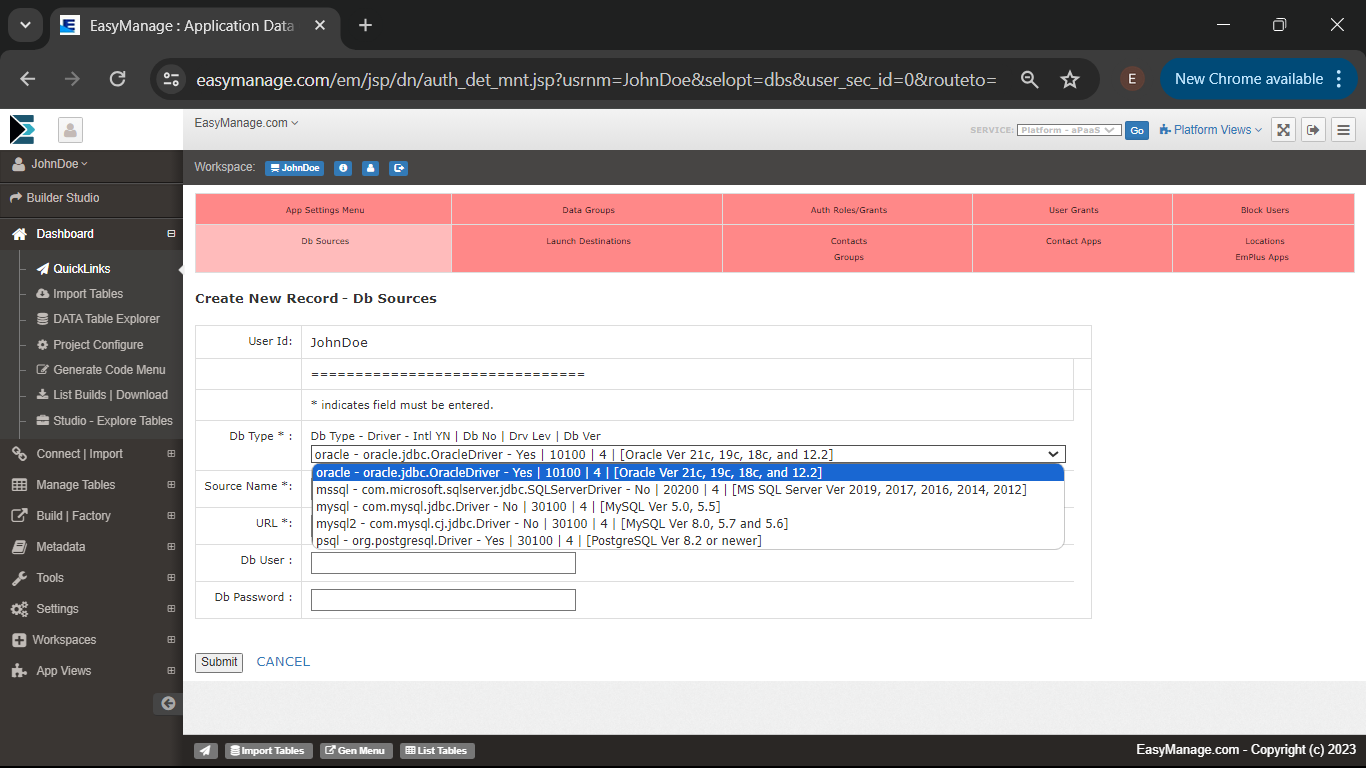Expand the Settings section

[x=171, y=609]
